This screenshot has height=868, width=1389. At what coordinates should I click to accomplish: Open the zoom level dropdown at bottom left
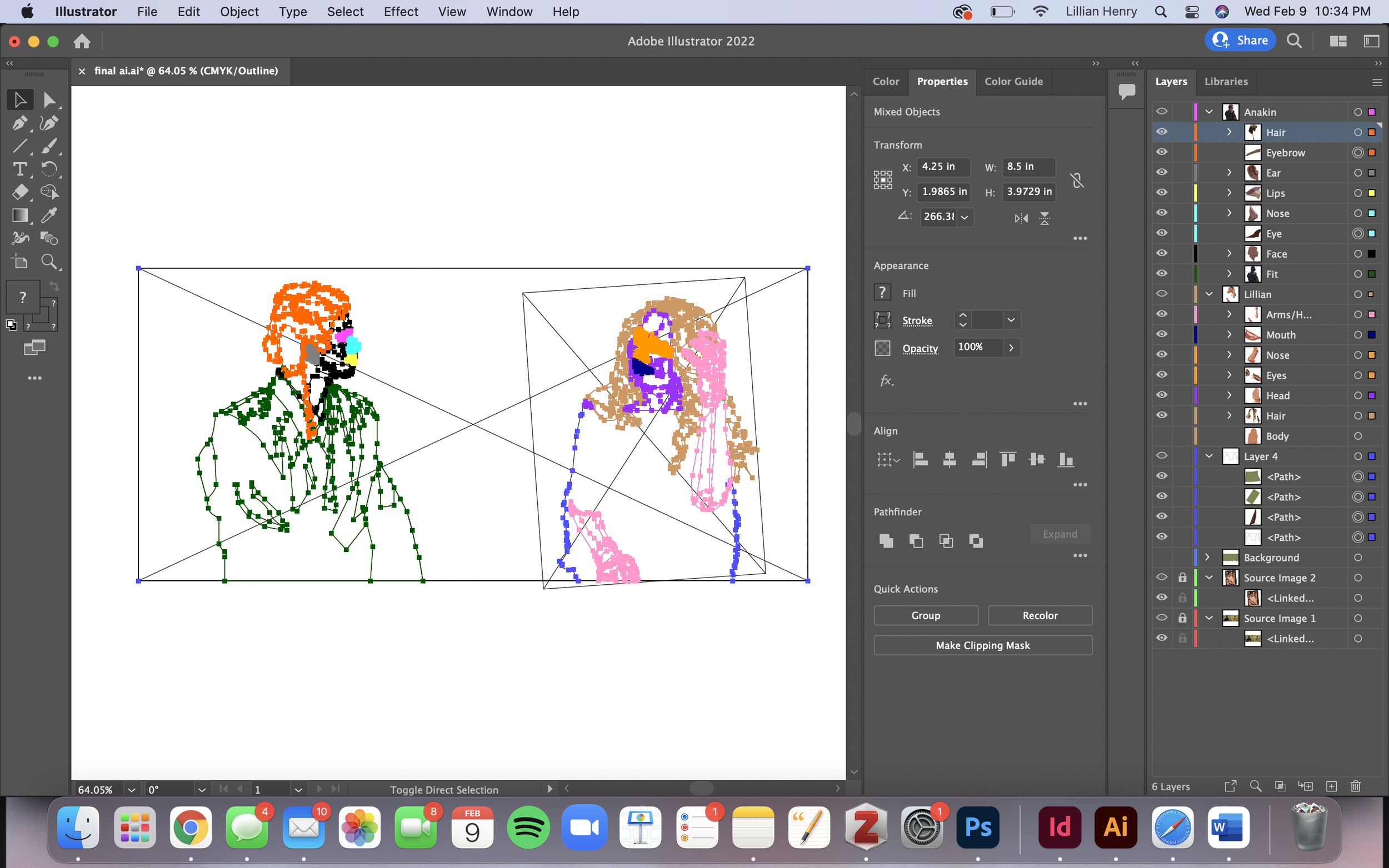[x=131, y=789]
